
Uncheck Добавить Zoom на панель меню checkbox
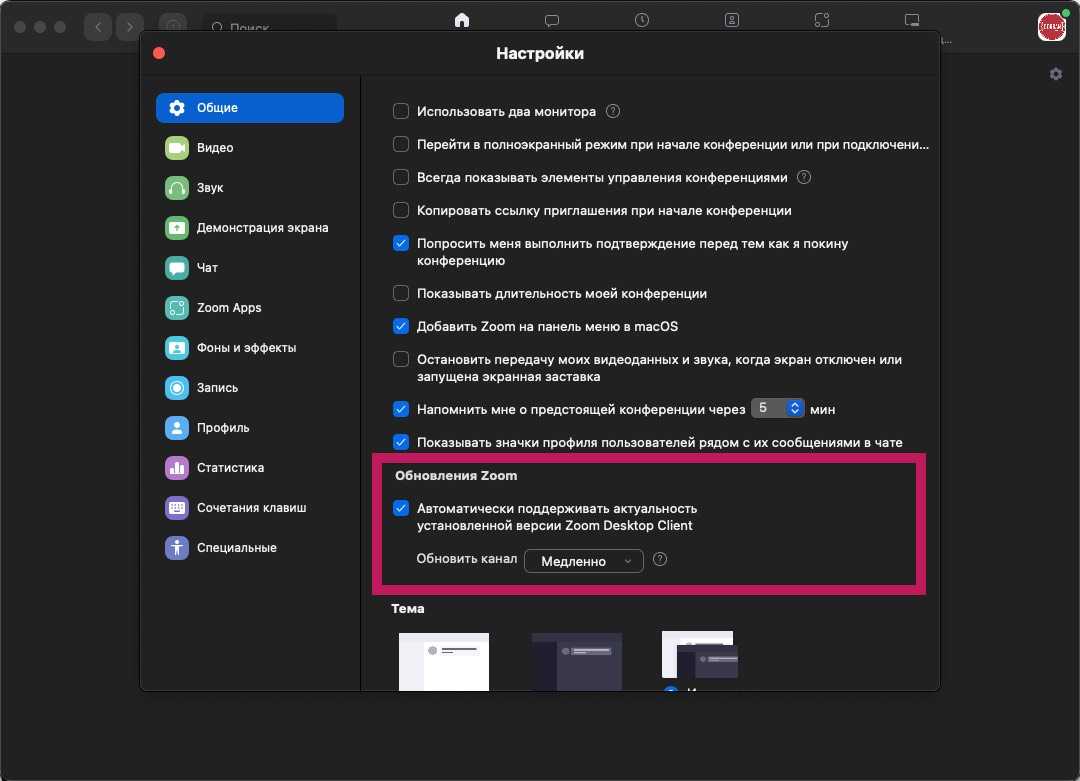(x=401, y=326)
